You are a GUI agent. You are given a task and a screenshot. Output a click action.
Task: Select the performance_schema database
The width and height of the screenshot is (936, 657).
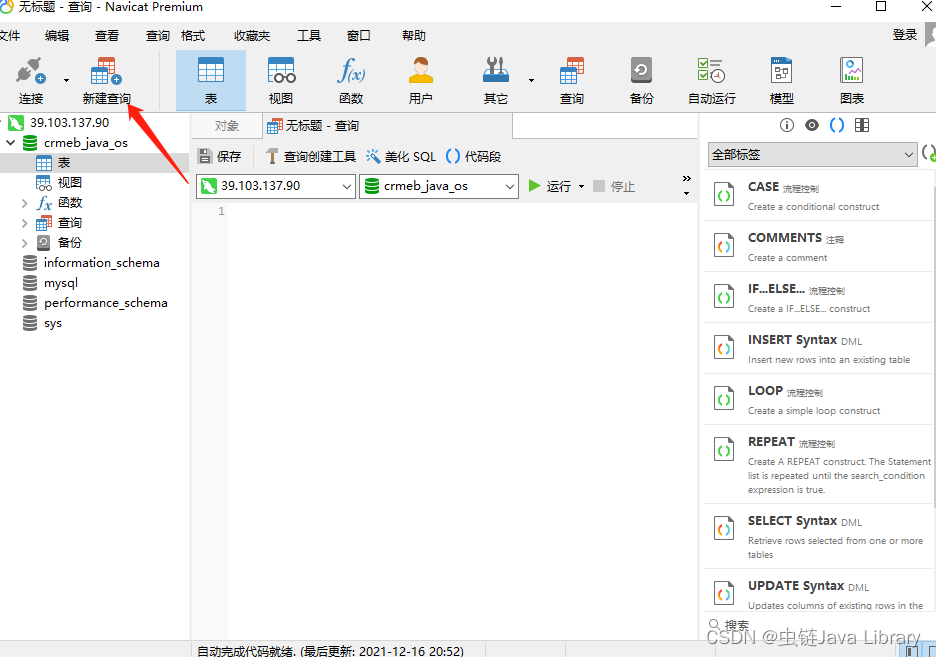(105, 303)
